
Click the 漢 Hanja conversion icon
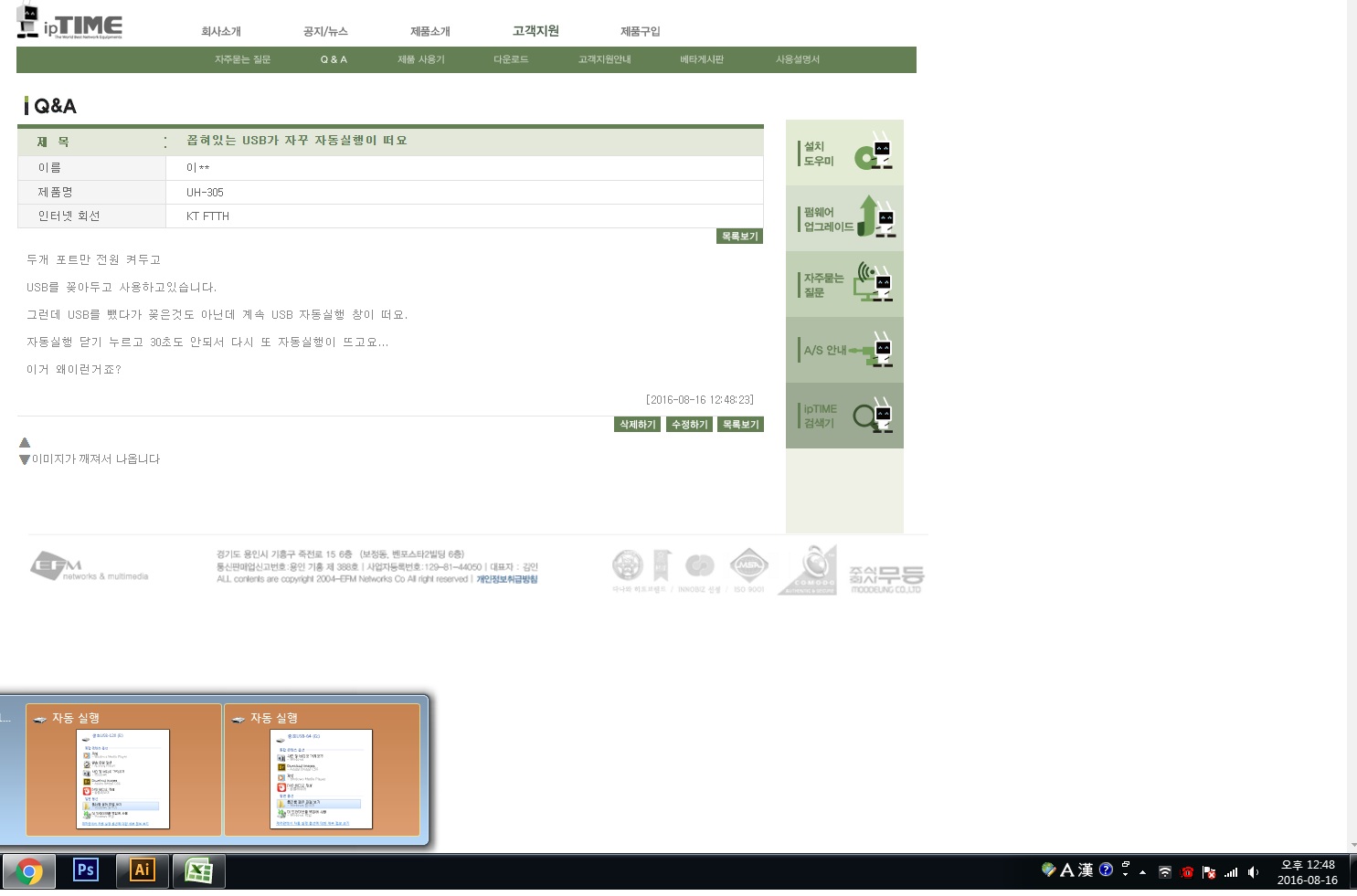click(x=1086, y=870)
